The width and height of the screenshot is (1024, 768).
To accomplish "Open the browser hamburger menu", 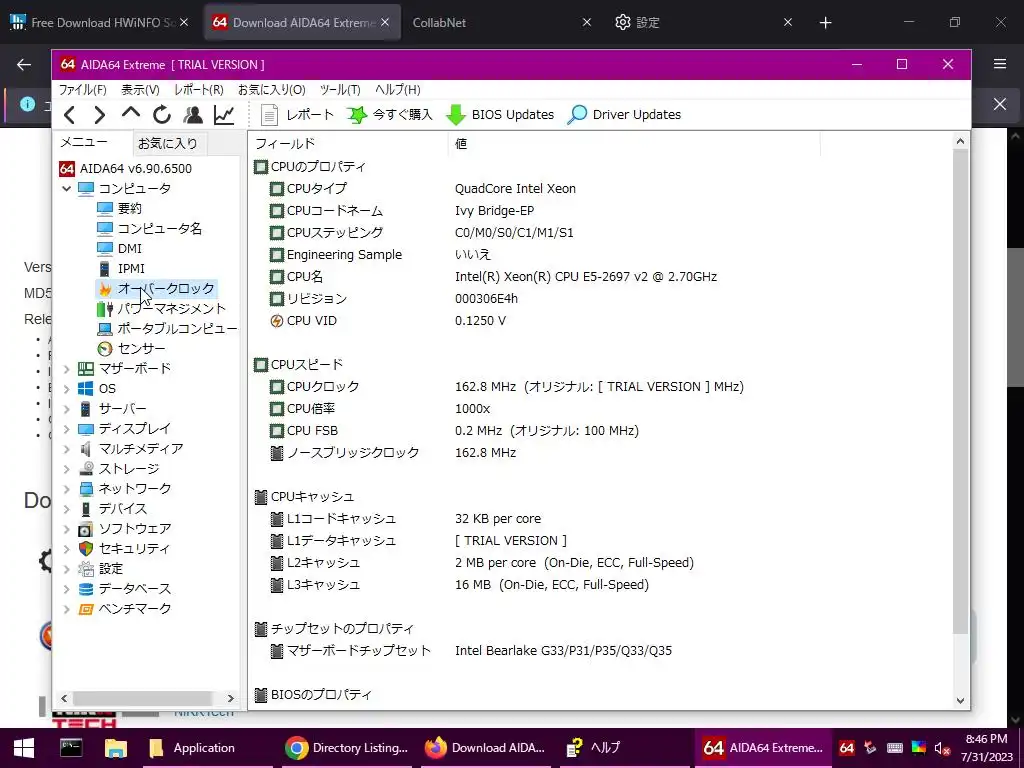I will [x=1000, y=64].
